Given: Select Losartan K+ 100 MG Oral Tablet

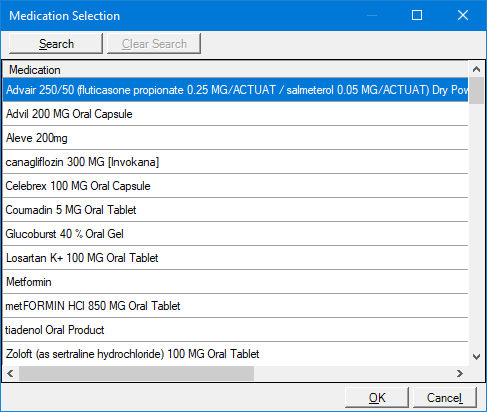Looking at the screenshot, I should click(x=235, y=258).
